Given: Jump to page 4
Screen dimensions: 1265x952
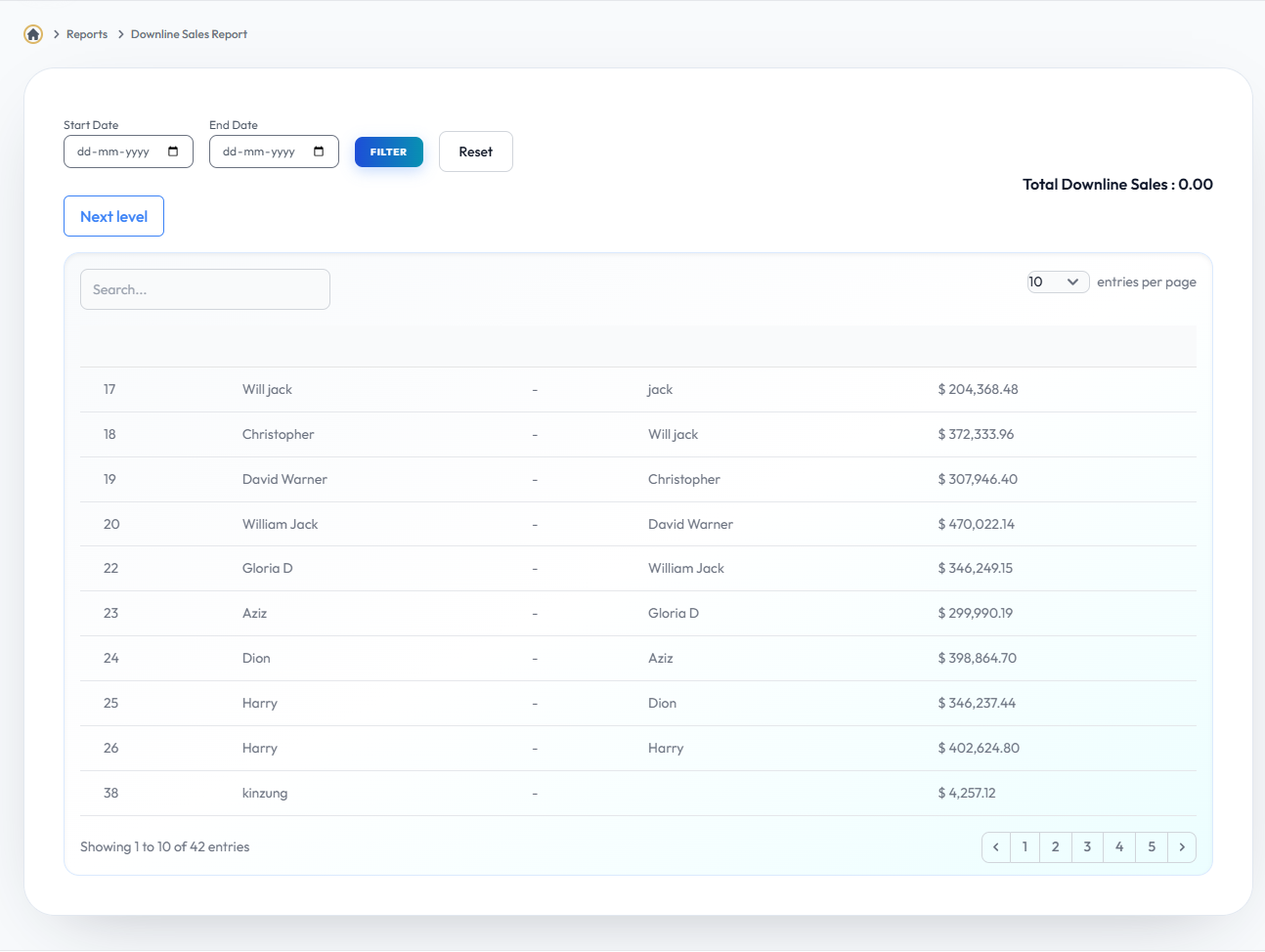Looking at the screenshot, I should (x=1119, y=847).
